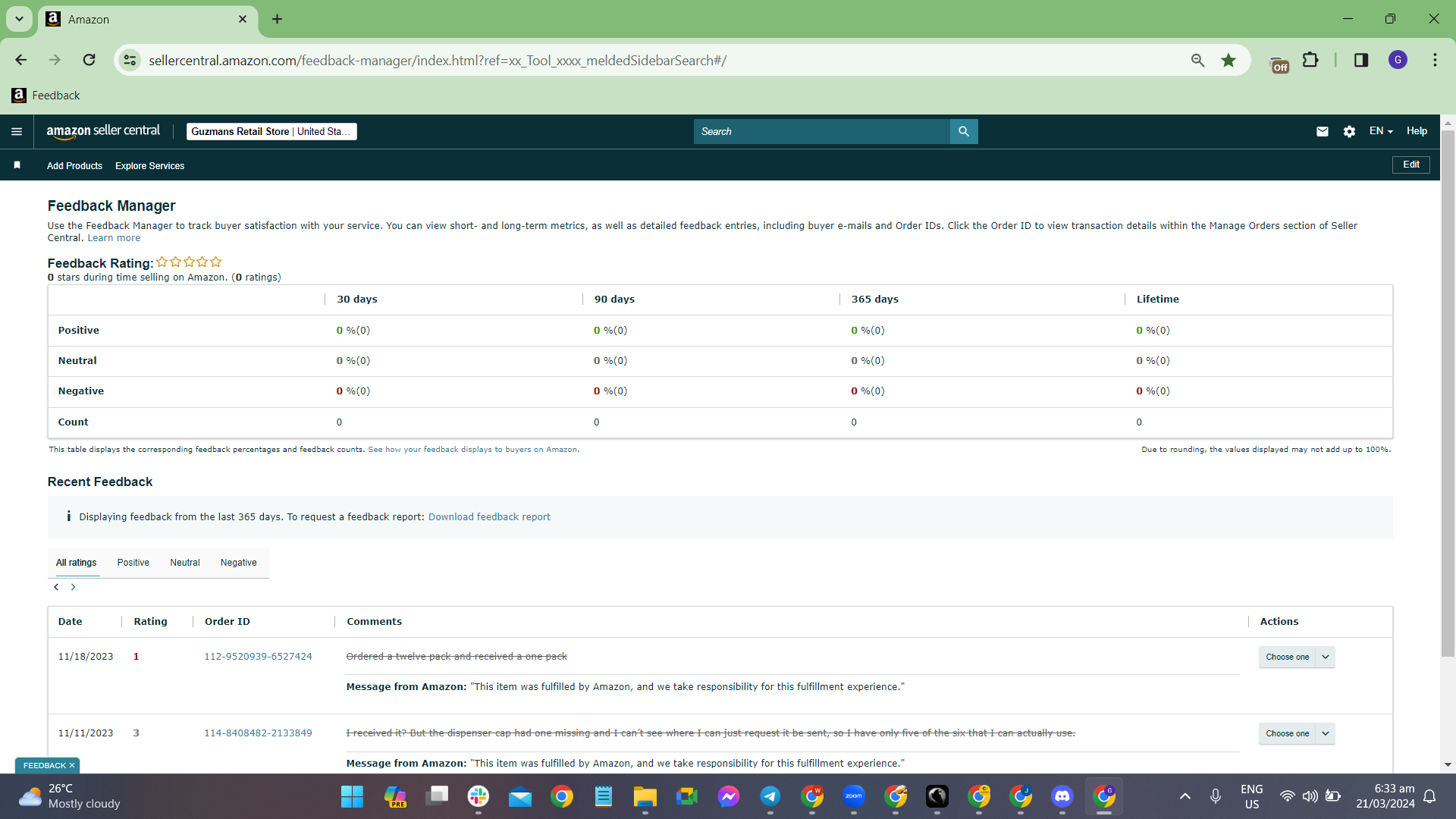This screenshot has width=1456, height=819.
Task: Open Chrome's three-dot menu
Action: pyautogui.click(x=1435, y=60)
